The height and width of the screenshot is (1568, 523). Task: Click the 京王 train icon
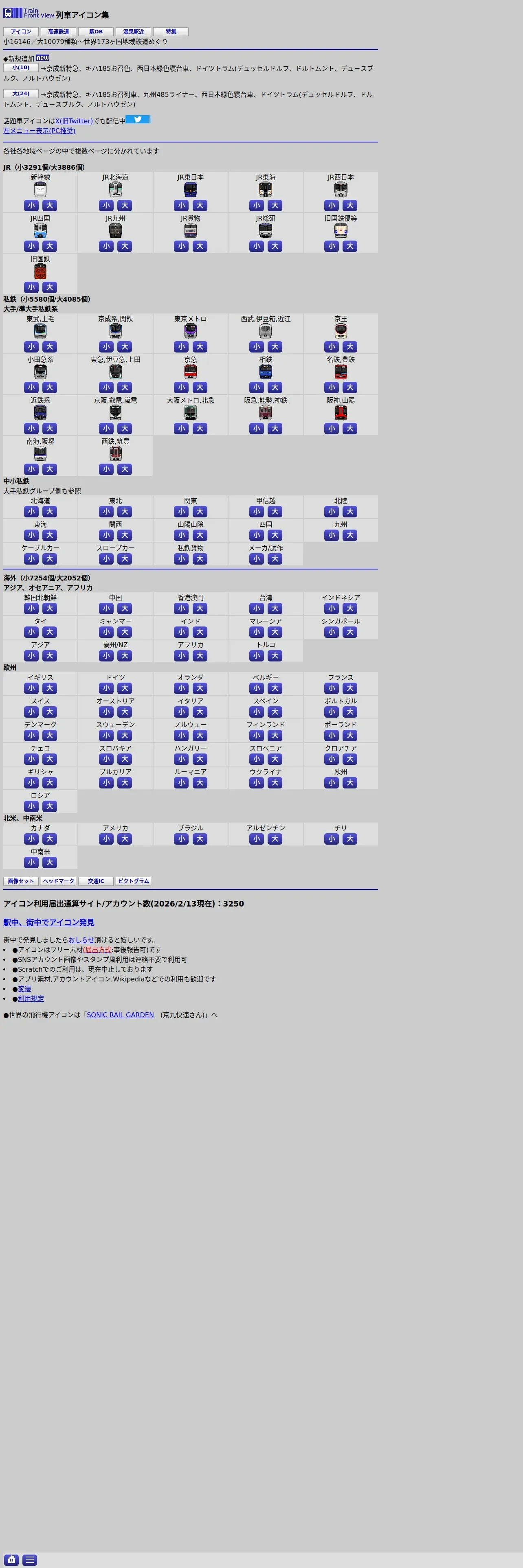pos(341,331)
